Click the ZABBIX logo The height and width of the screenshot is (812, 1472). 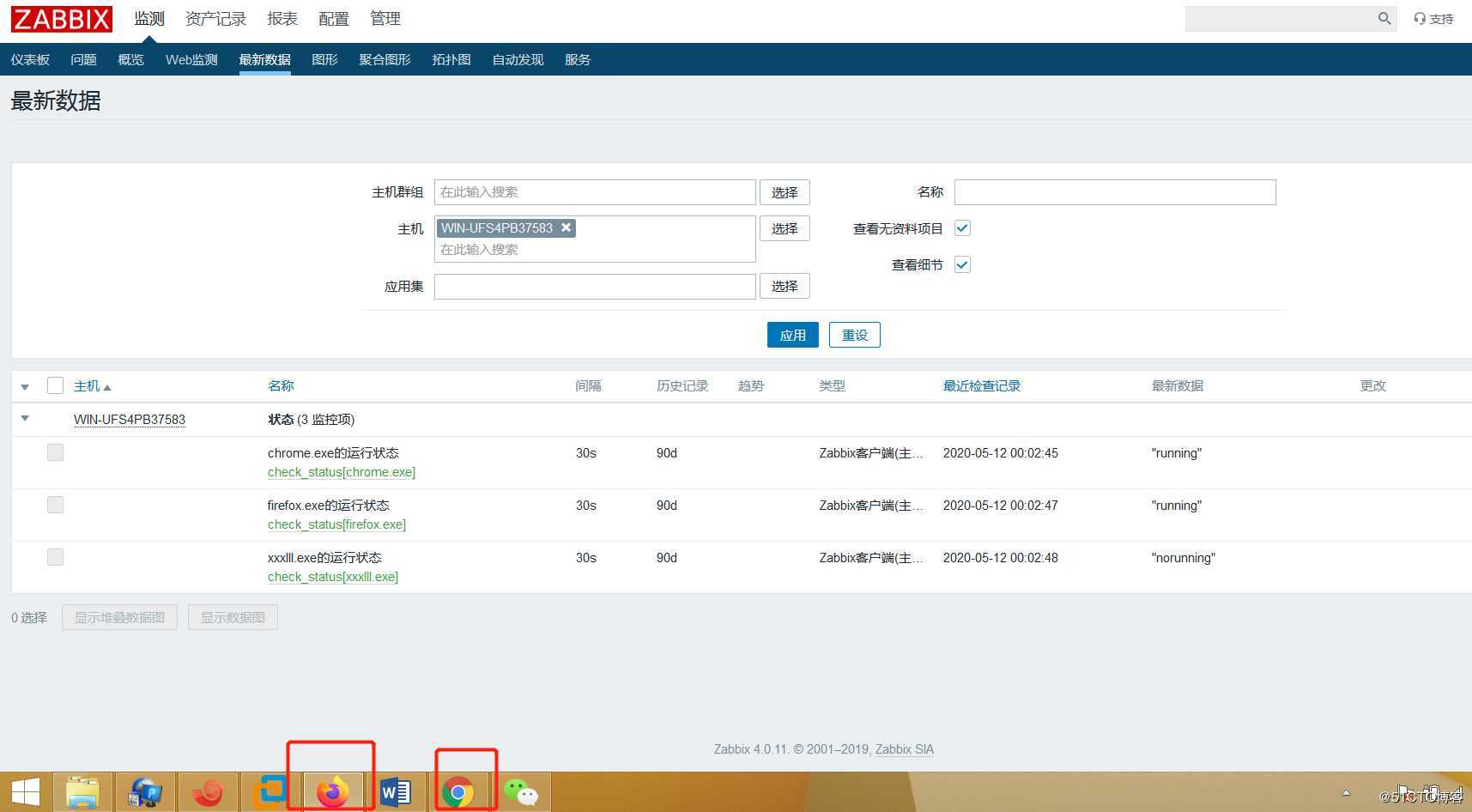61,19
